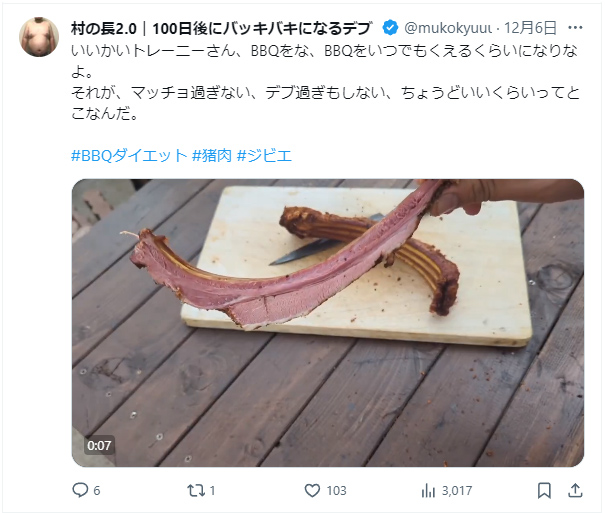This screenshot has width=605, height=513.
Task: Open the #ジビエ hashtag link
Action: [264, 156]
